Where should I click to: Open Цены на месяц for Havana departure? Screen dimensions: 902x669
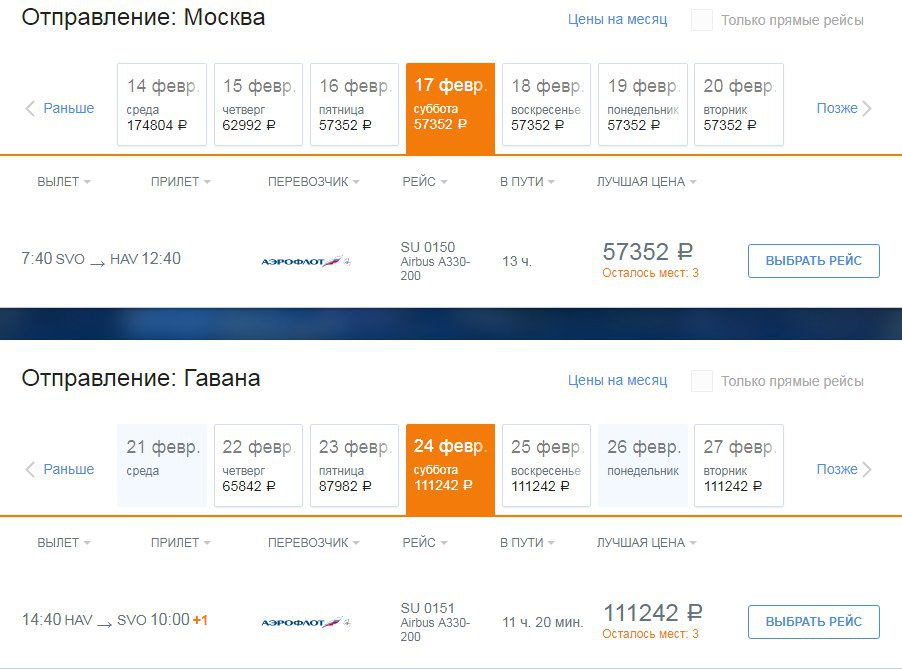pyautogui.click(x=617, y=380)
